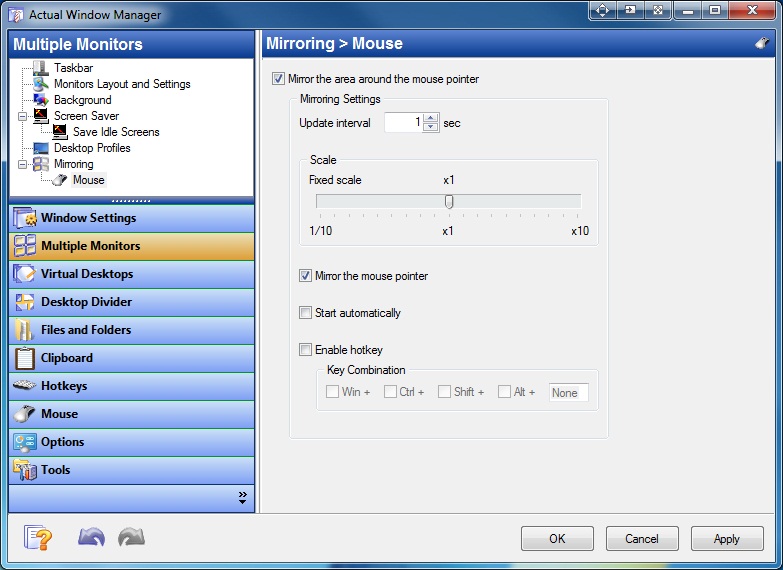The height and width of the screenshot is (570, 783).
Task: Select Save Idle Screens tree item
Action: pos(116,132)
